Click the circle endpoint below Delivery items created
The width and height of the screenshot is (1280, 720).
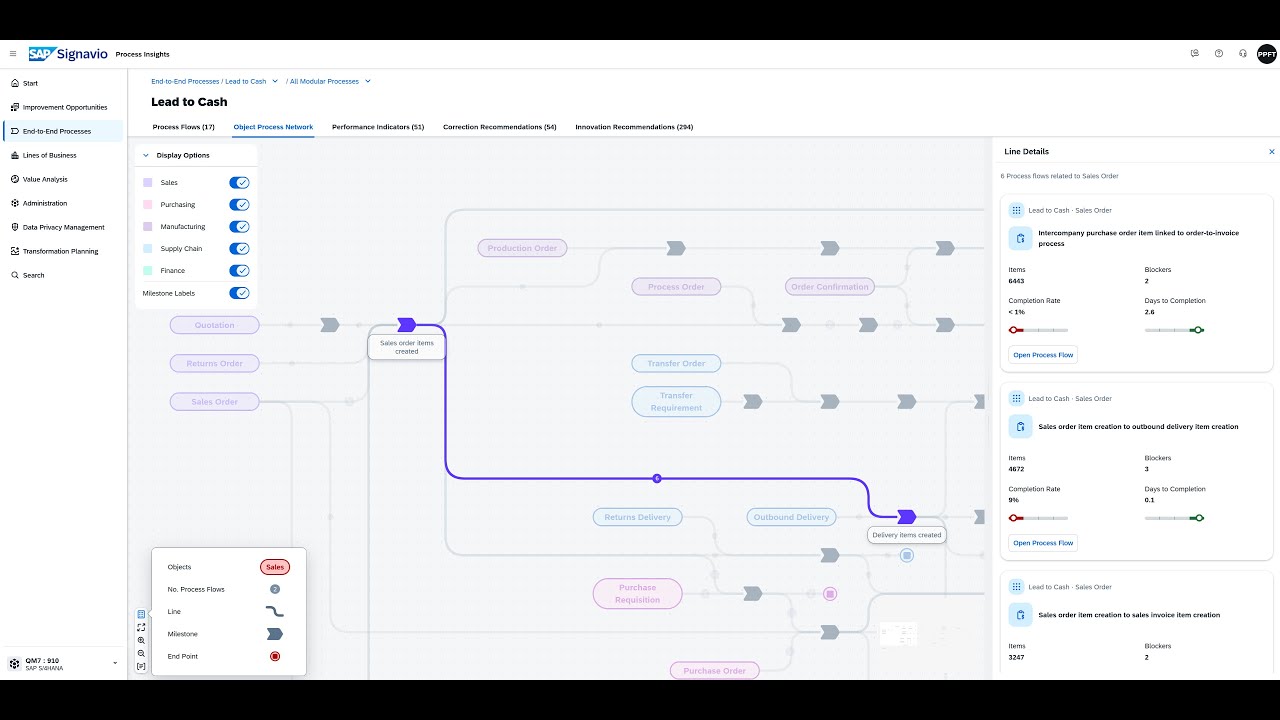(x=906, y=555)
